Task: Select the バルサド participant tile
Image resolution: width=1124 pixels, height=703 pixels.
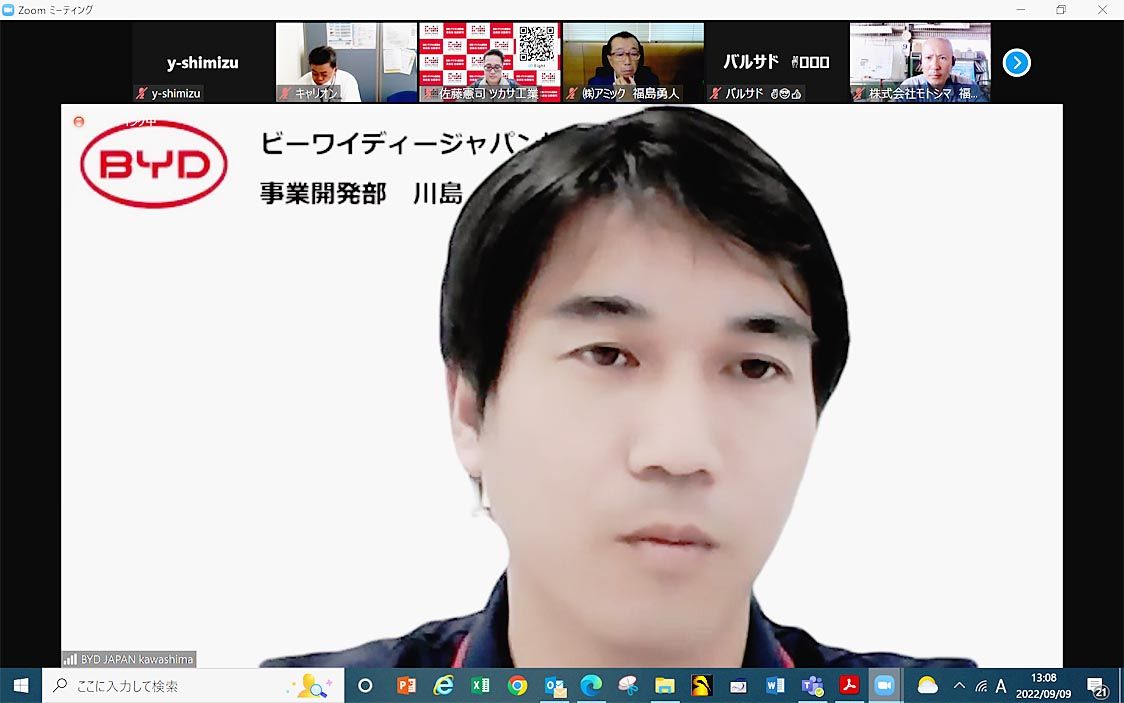Action: point(776,63)
